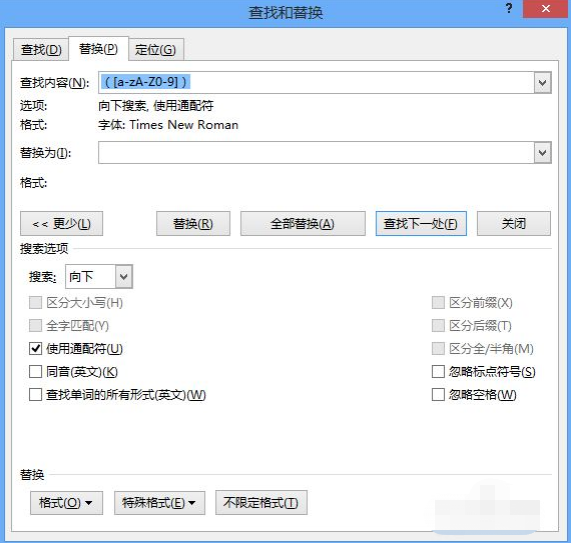Enable the 忽略标点符号(S) checkbox

pyautogui.click(x=438, y=372)
